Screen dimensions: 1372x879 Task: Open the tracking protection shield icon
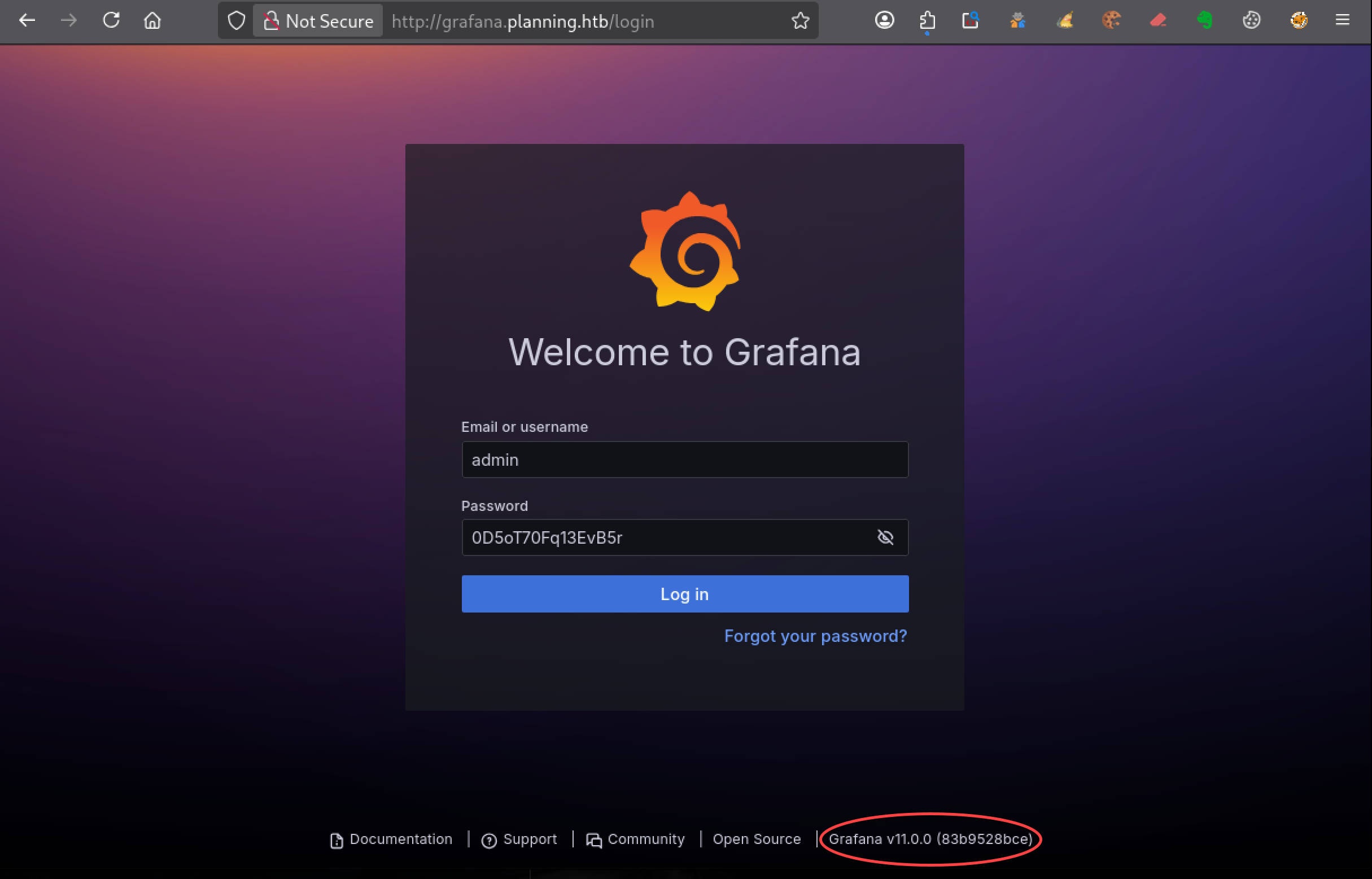[x=236, y=21]
